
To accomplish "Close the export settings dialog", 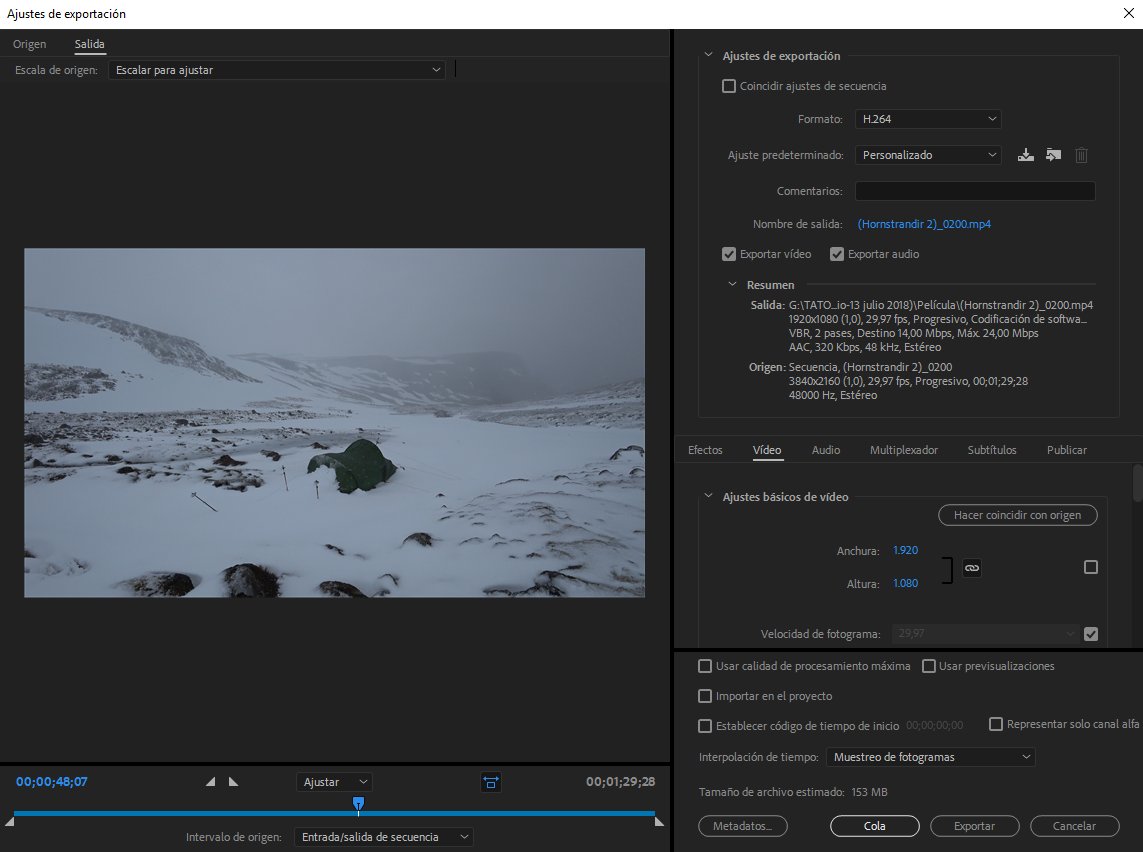I will coord(1128,13).
